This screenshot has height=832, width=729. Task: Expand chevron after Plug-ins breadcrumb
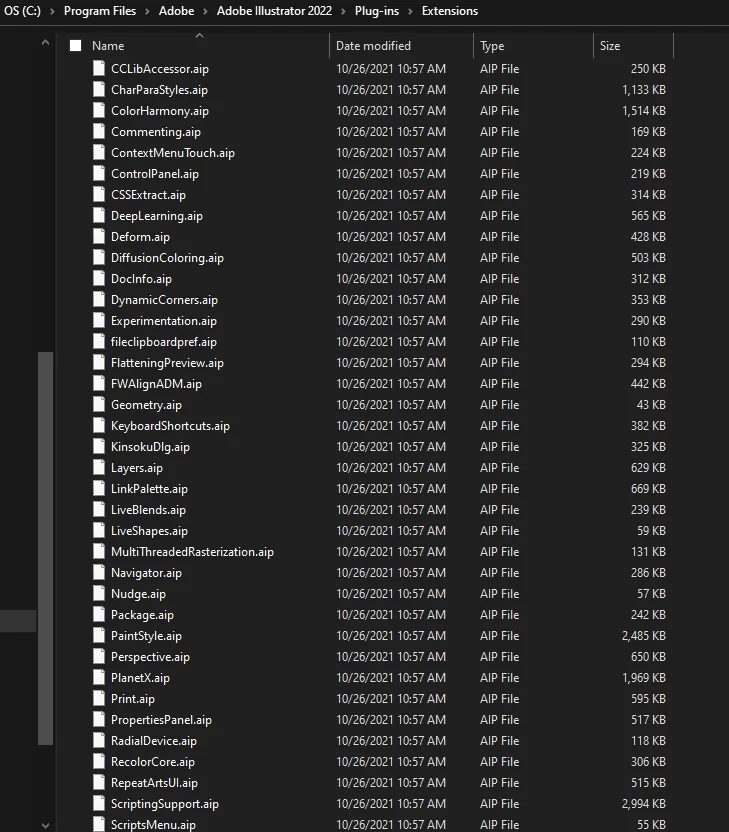point(410,11)
